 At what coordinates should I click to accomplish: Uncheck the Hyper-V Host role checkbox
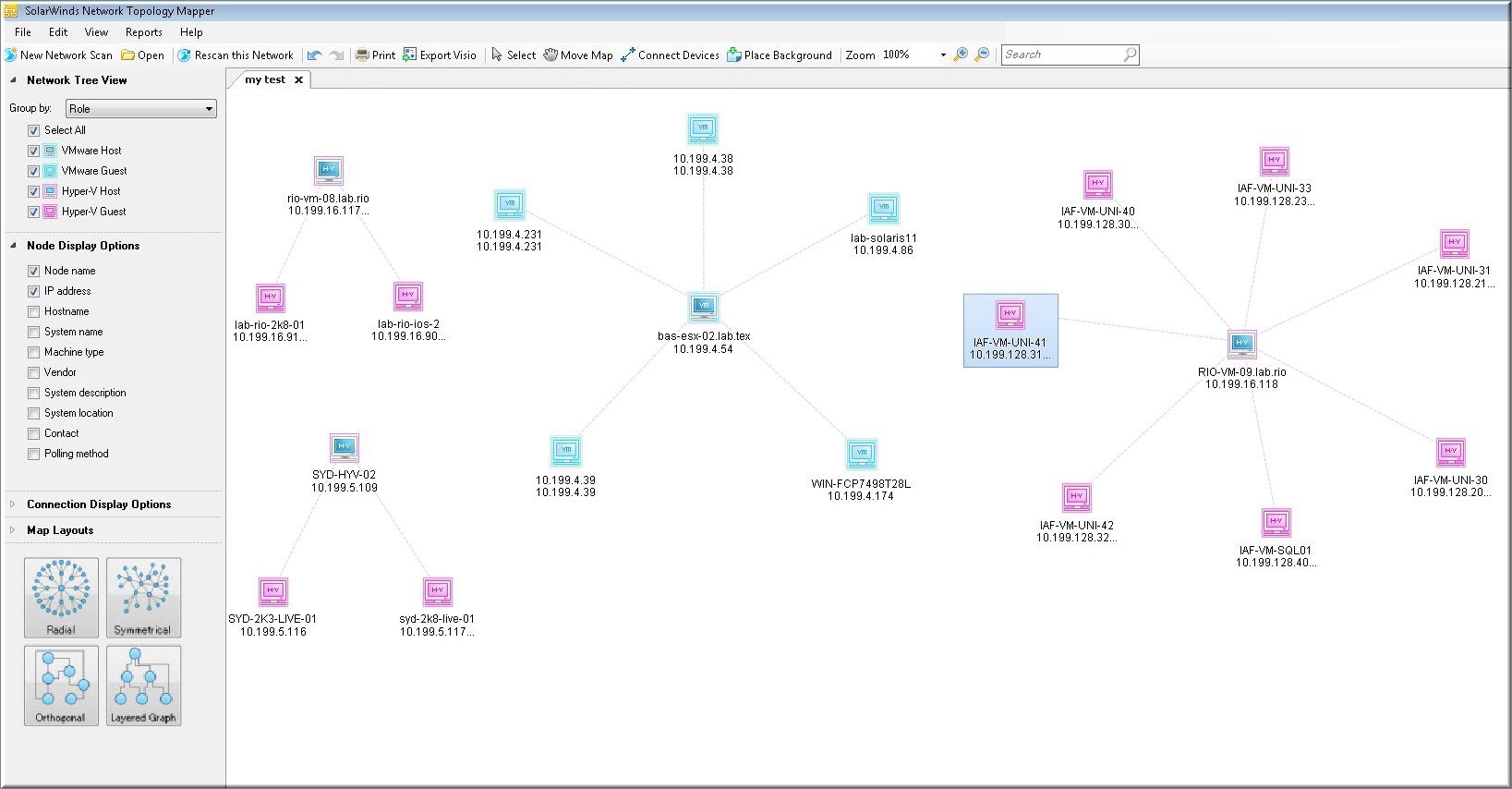[x=34, y=191]
